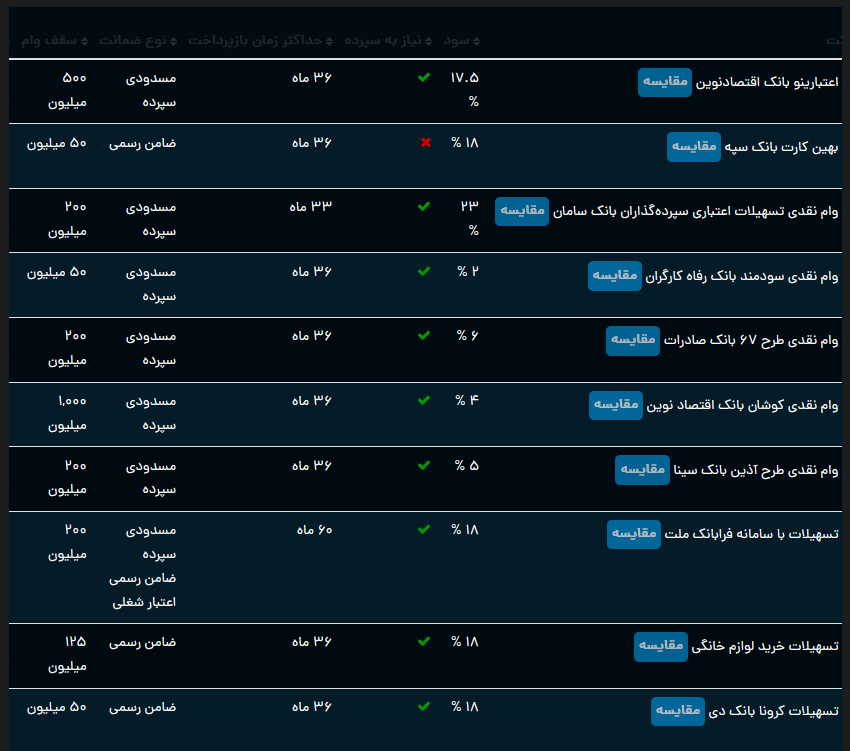Viewport: 850px width, 751px height.
Task: Click مقایسه for طرح آذین بانک سینا
Action: point(642,470)
